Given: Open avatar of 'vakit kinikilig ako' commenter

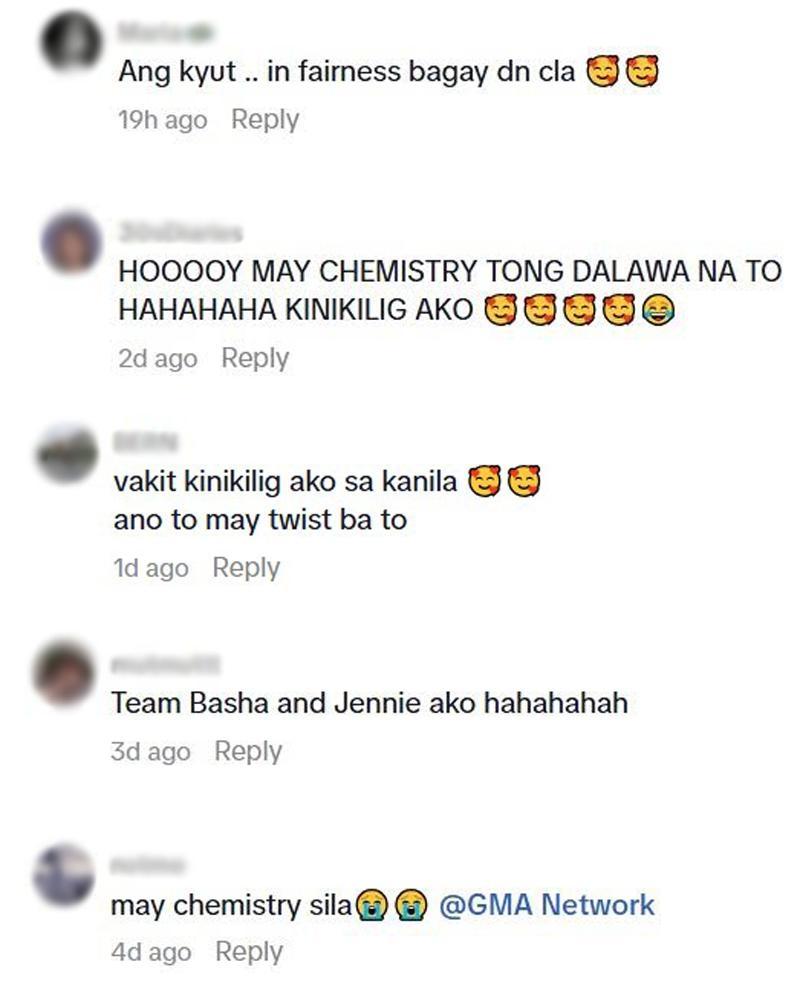Looking at the screenshot, I should pos(66,454).
